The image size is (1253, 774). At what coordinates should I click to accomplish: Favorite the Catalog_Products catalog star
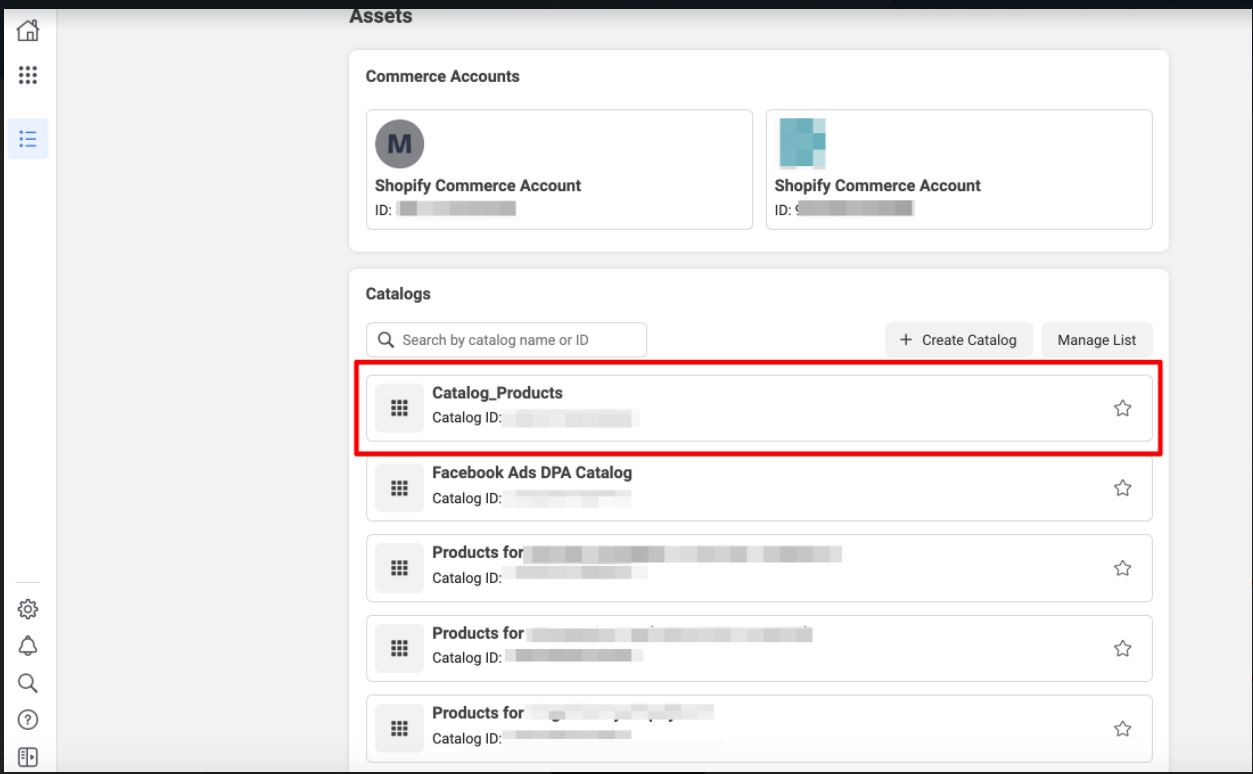coord(1122,408)
